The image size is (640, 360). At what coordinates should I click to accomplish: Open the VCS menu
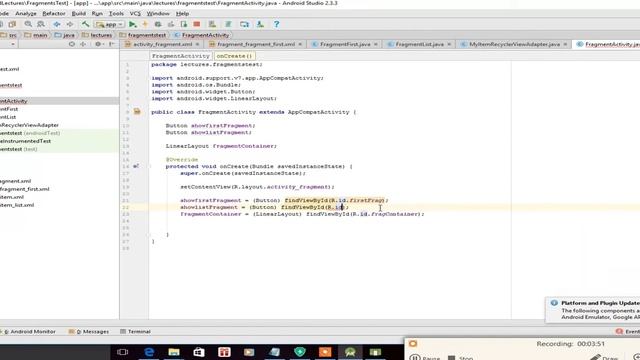(135, 13)
